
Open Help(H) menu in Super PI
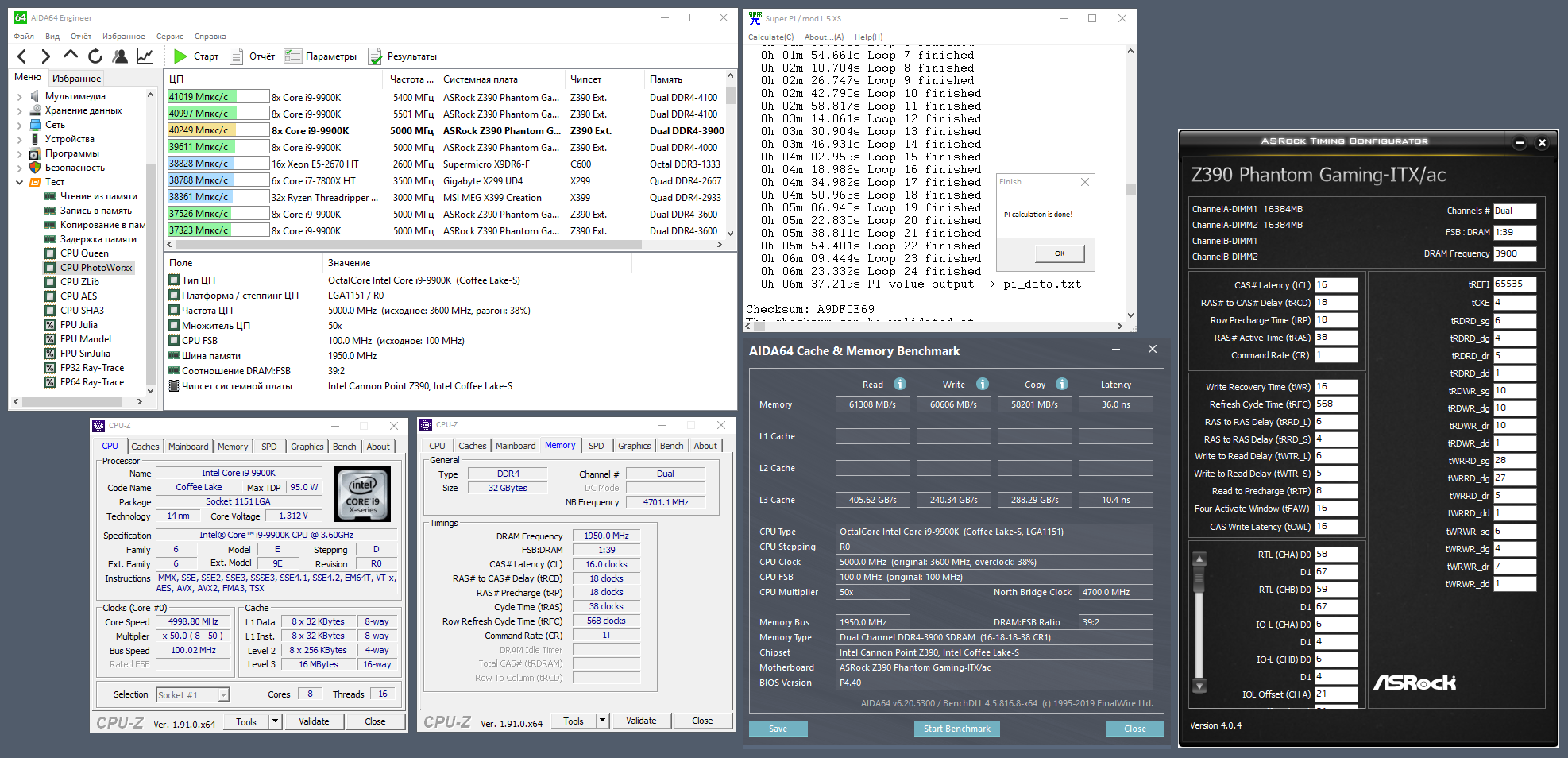tap(869, 37)
